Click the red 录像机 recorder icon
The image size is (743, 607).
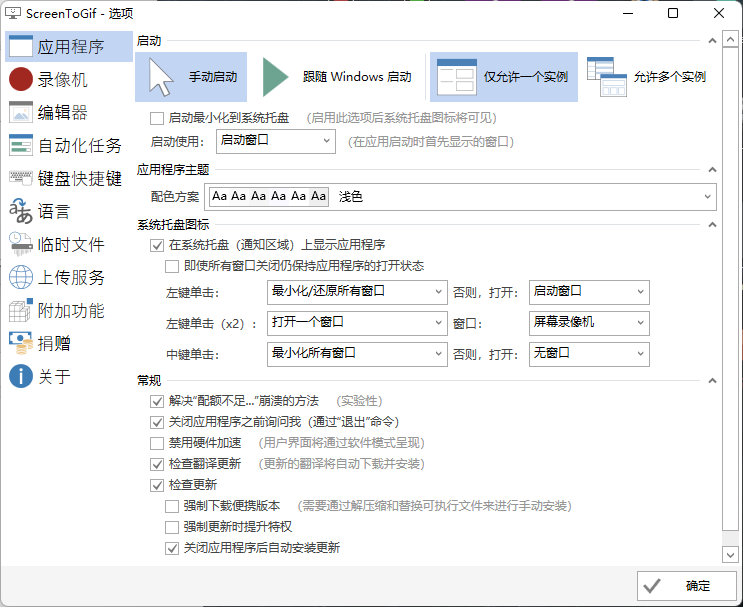point(21,79)
